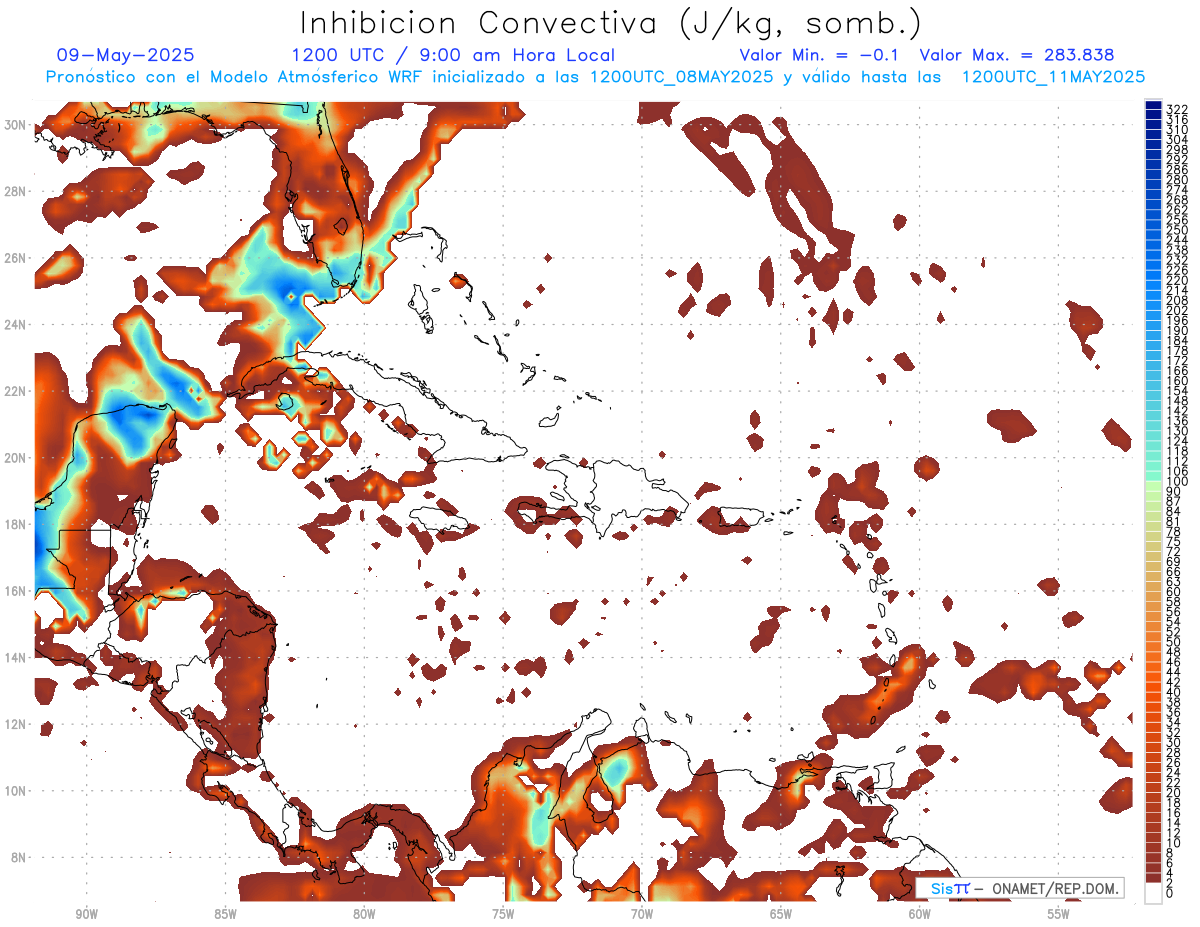Click the 90W longitude label

[86, 914]
